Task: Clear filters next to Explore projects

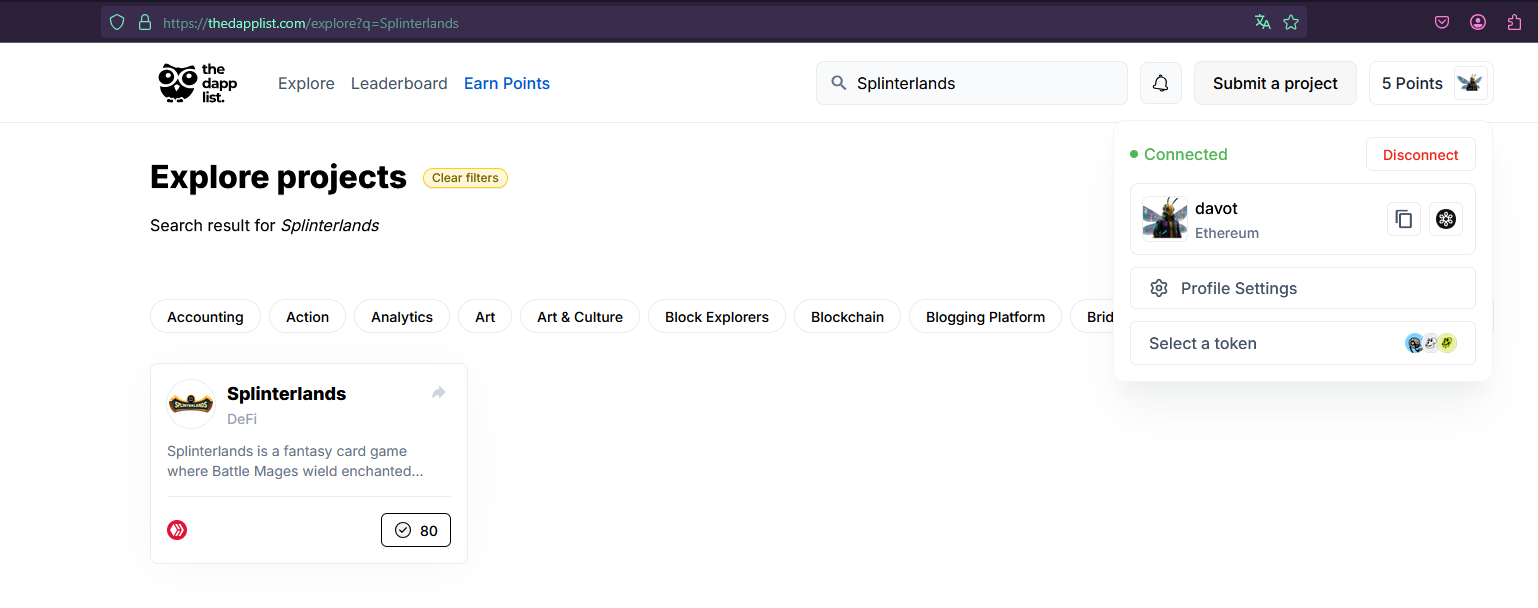Action: [x=465, y=178]
